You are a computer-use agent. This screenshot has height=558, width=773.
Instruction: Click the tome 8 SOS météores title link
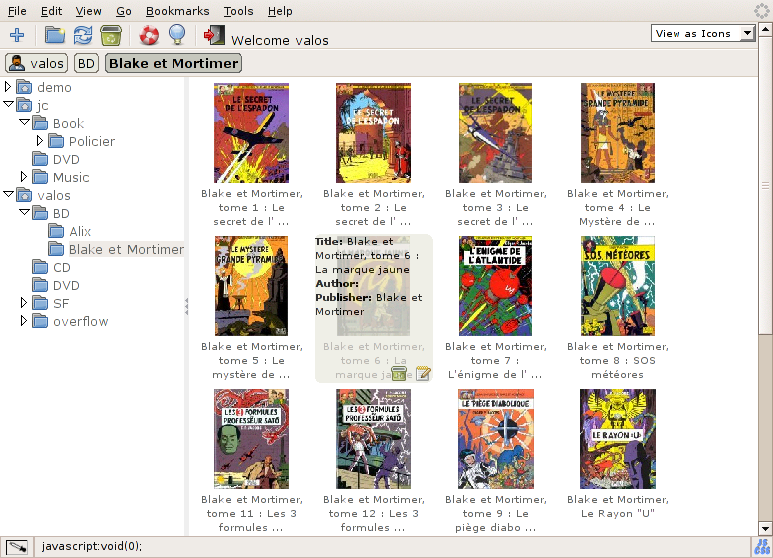(618, 361)
